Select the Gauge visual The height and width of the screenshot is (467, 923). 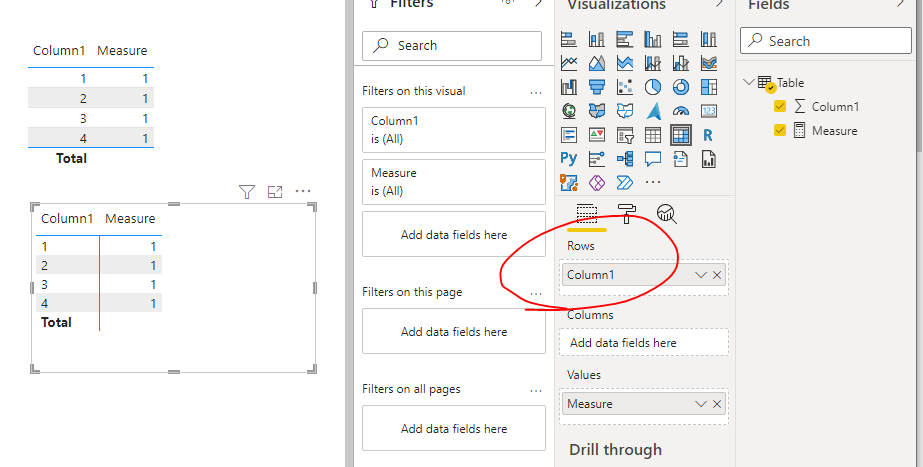tap(681, 111)
